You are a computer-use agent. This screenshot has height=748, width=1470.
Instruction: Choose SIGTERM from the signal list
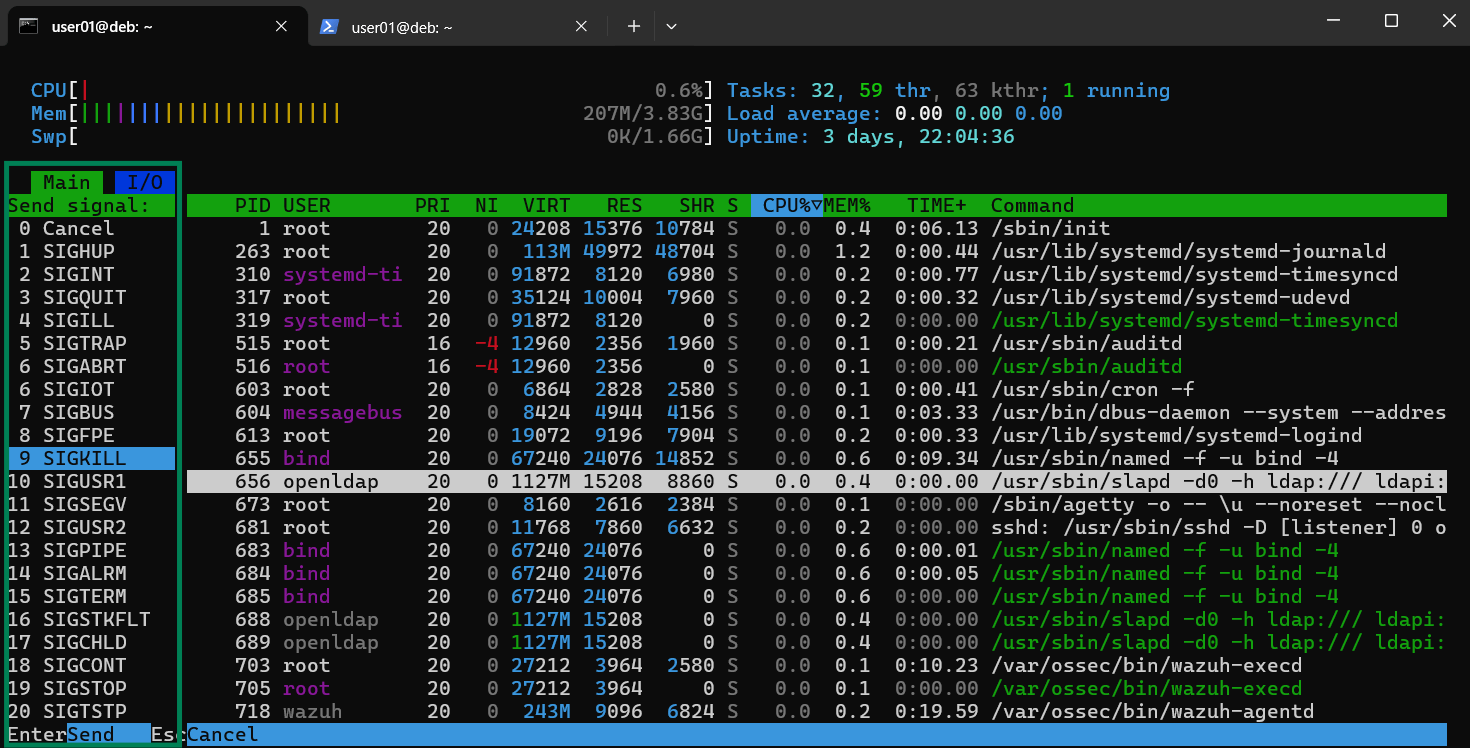[84, 596]
